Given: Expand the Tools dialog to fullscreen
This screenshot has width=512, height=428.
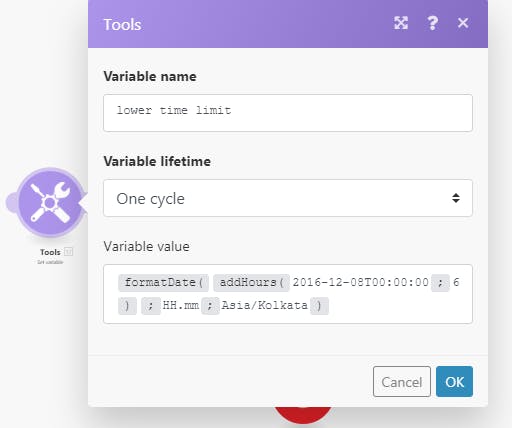Looking at the screenshot, I should pos(401,23).
